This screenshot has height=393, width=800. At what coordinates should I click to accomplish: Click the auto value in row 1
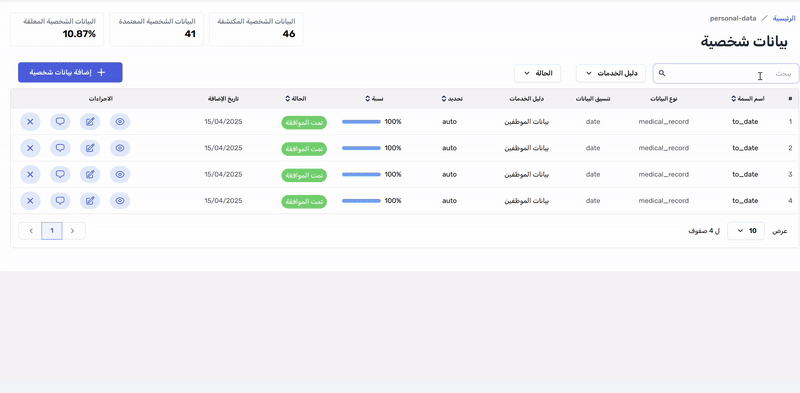click(449, 122)
